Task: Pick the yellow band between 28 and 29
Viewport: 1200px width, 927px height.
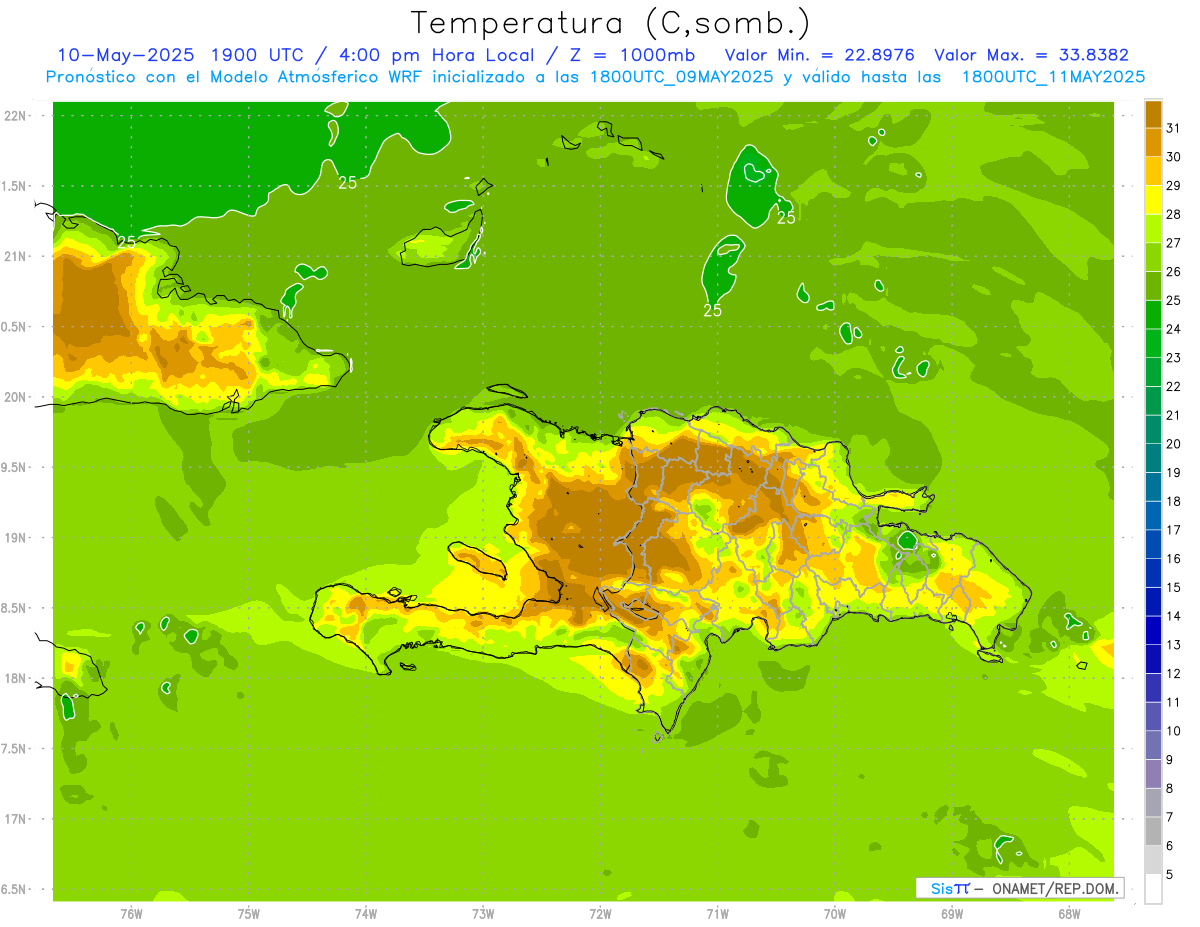Action: pos(1153,200)
